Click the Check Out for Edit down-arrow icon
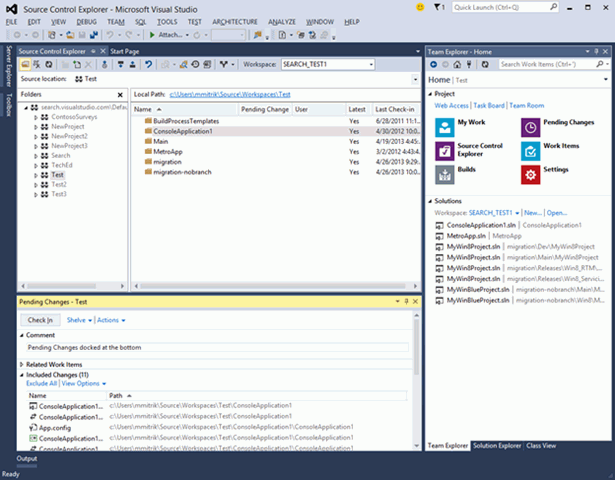 click(120, 64)
